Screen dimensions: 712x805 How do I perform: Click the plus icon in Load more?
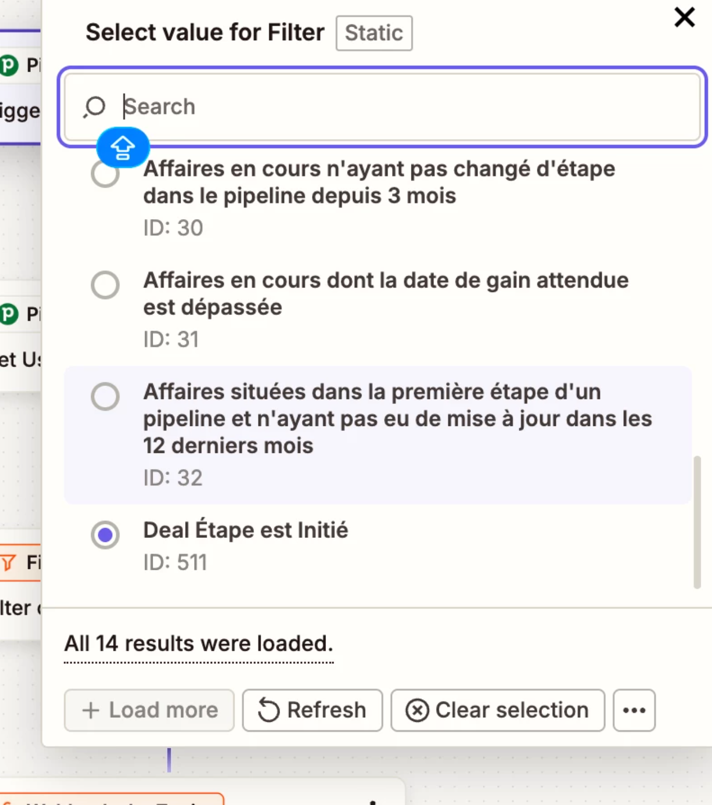[91, 711]
